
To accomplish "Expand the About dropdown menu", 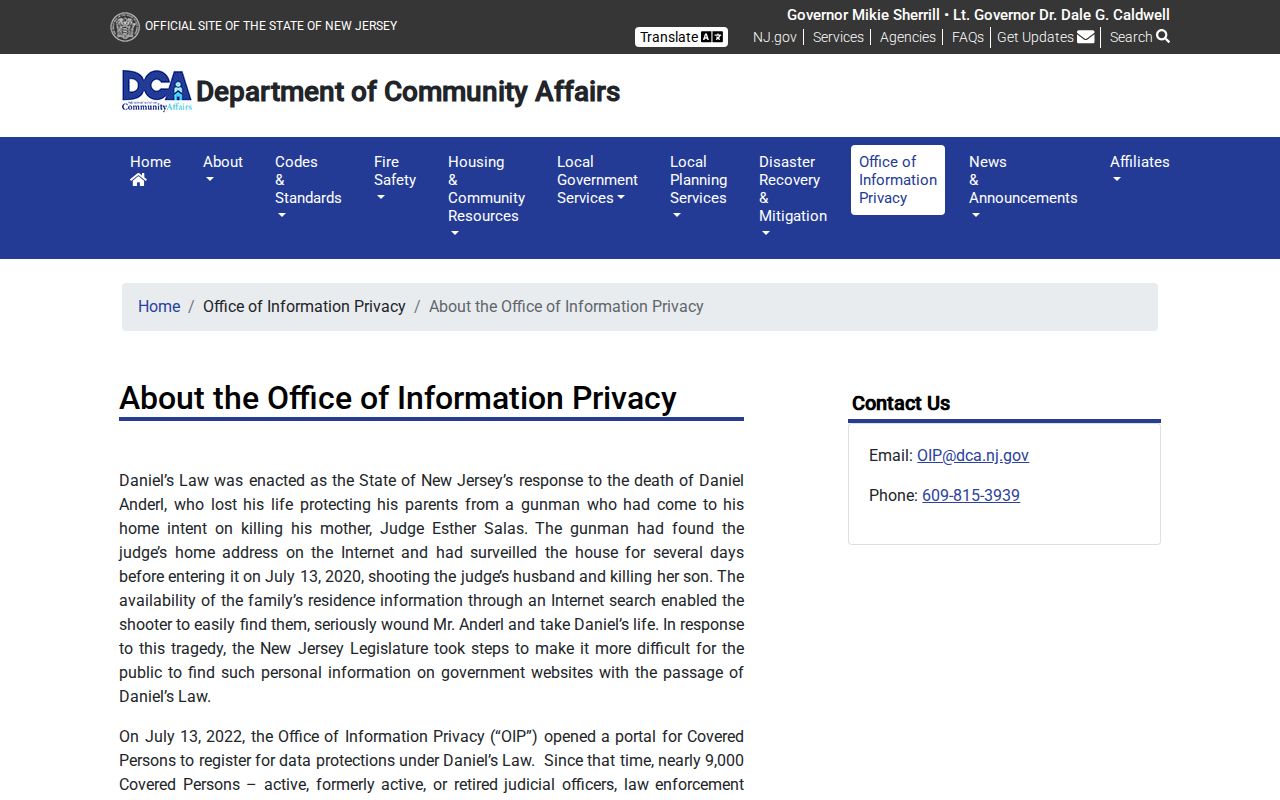I will (x=223, y=171).
